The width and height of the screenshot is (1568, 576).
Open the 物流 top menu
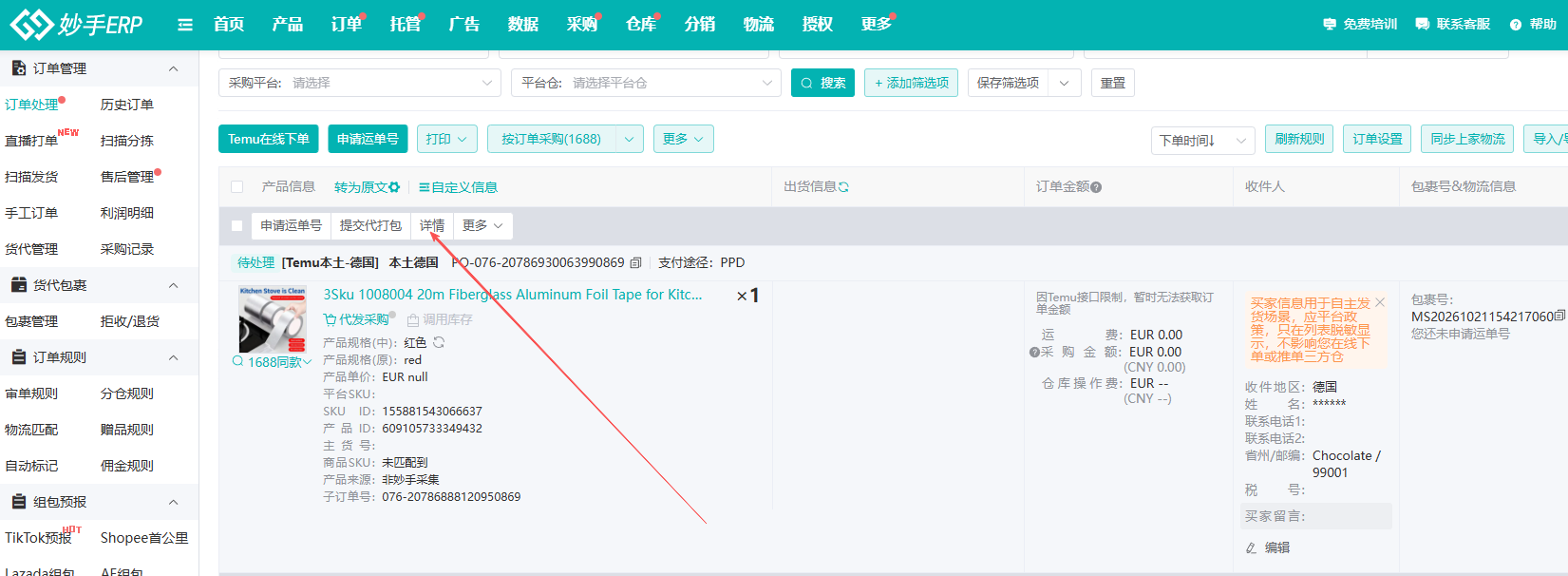coord(759,24)
